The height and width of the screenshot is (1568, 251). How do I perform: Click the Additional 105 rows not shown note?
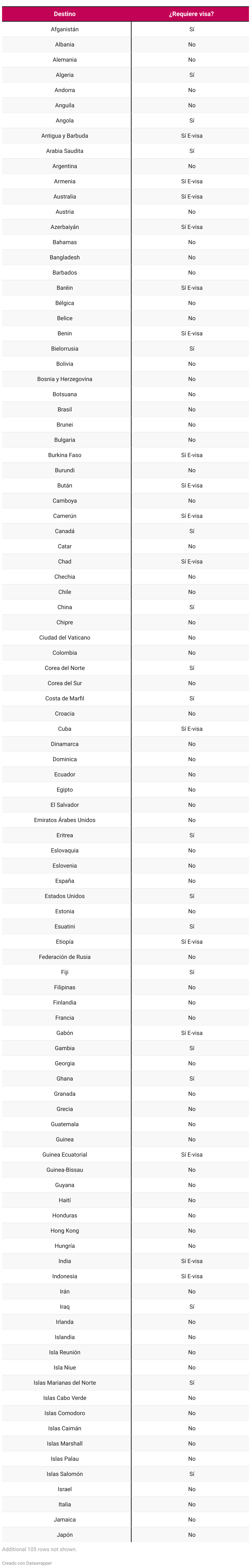(39, 1549)
